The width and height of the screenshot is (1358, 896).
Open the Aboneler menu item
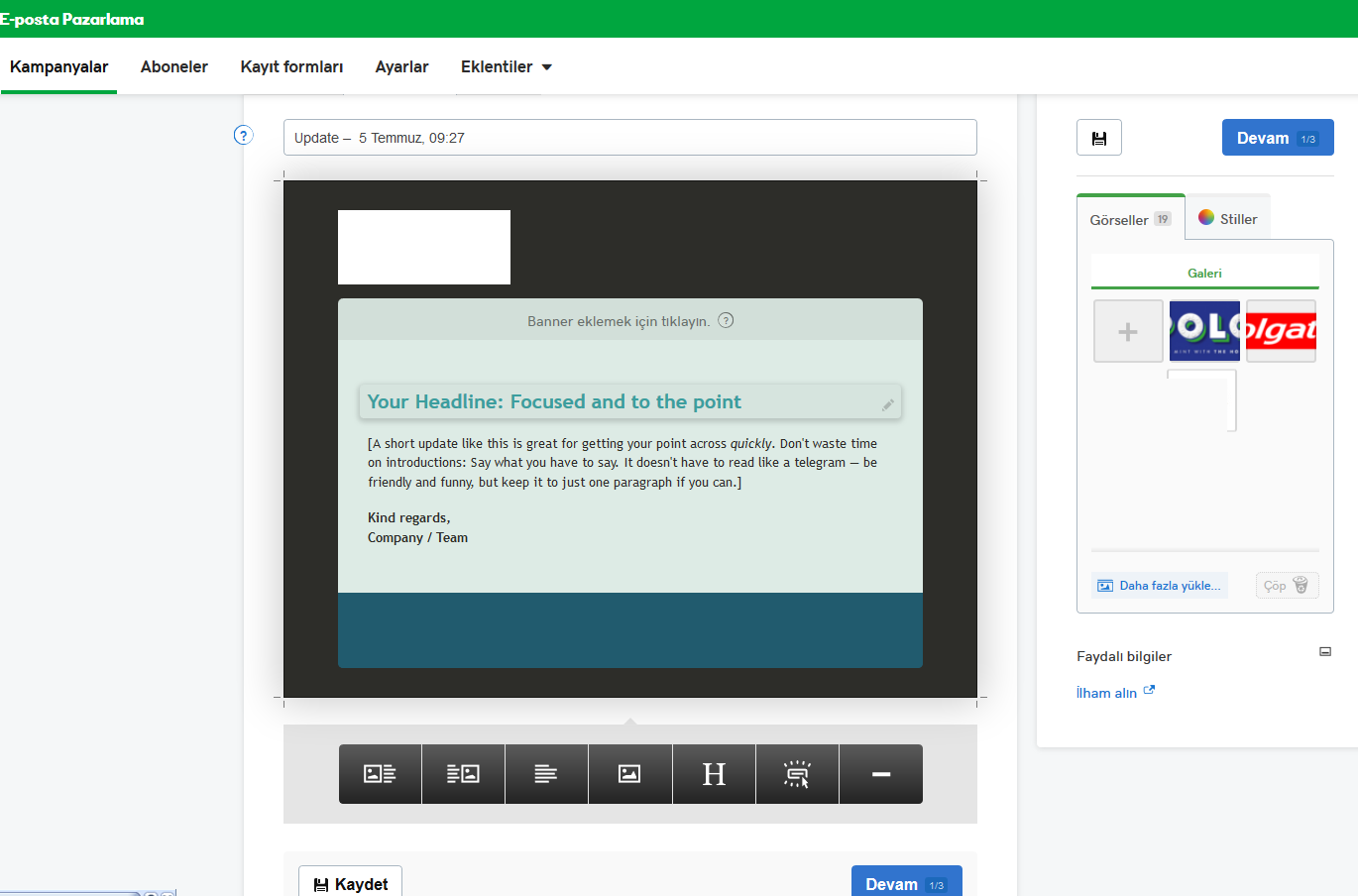[174, 66]
